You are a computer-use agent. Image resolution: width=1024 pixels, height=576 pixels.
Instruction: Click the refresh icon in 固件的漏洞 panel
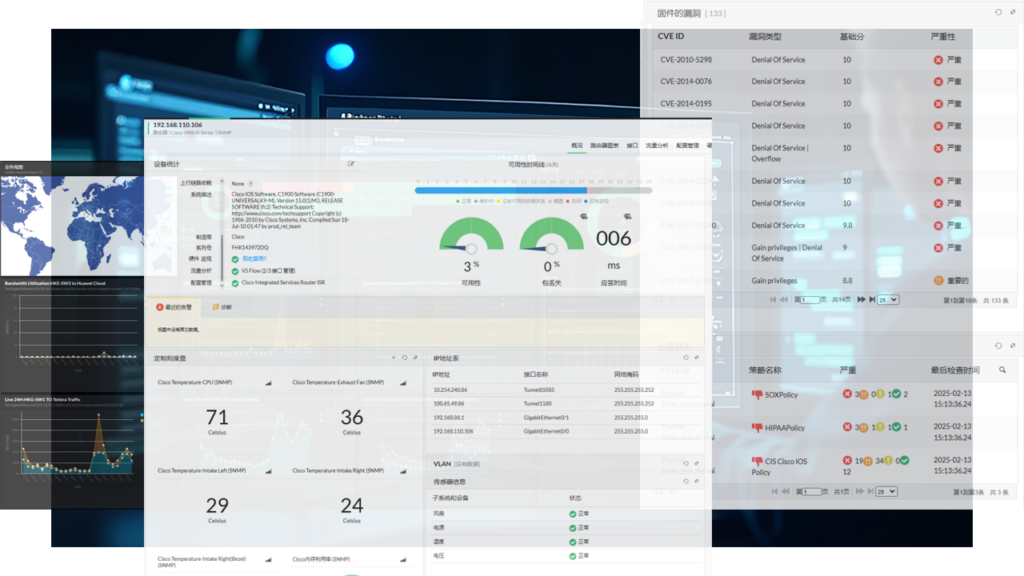coord(997,12)
